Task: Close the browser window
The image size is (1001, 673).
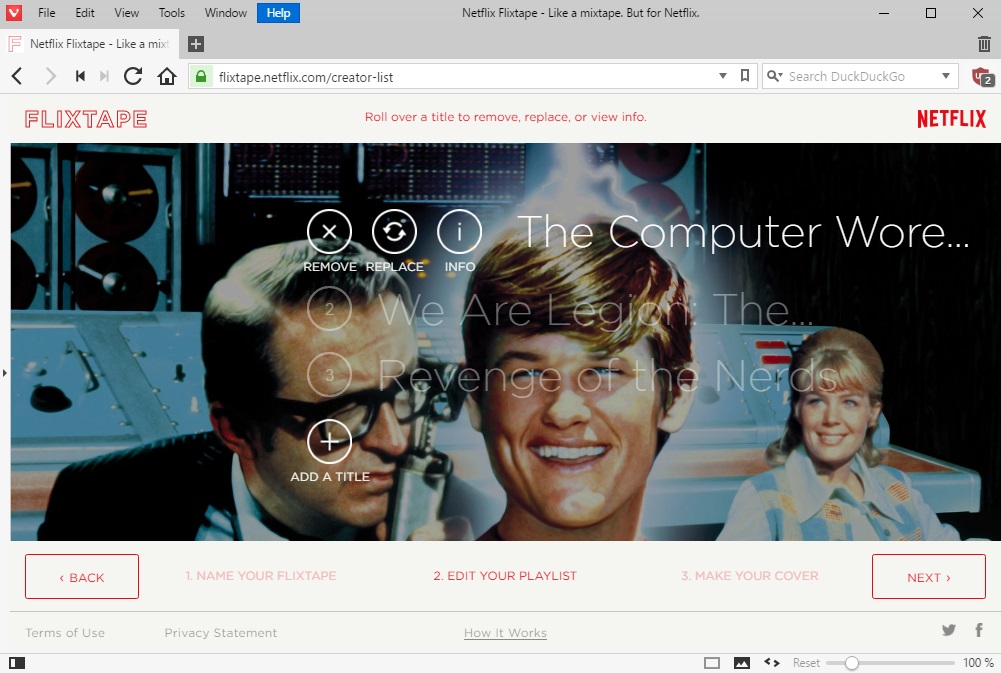Action: 977,13
